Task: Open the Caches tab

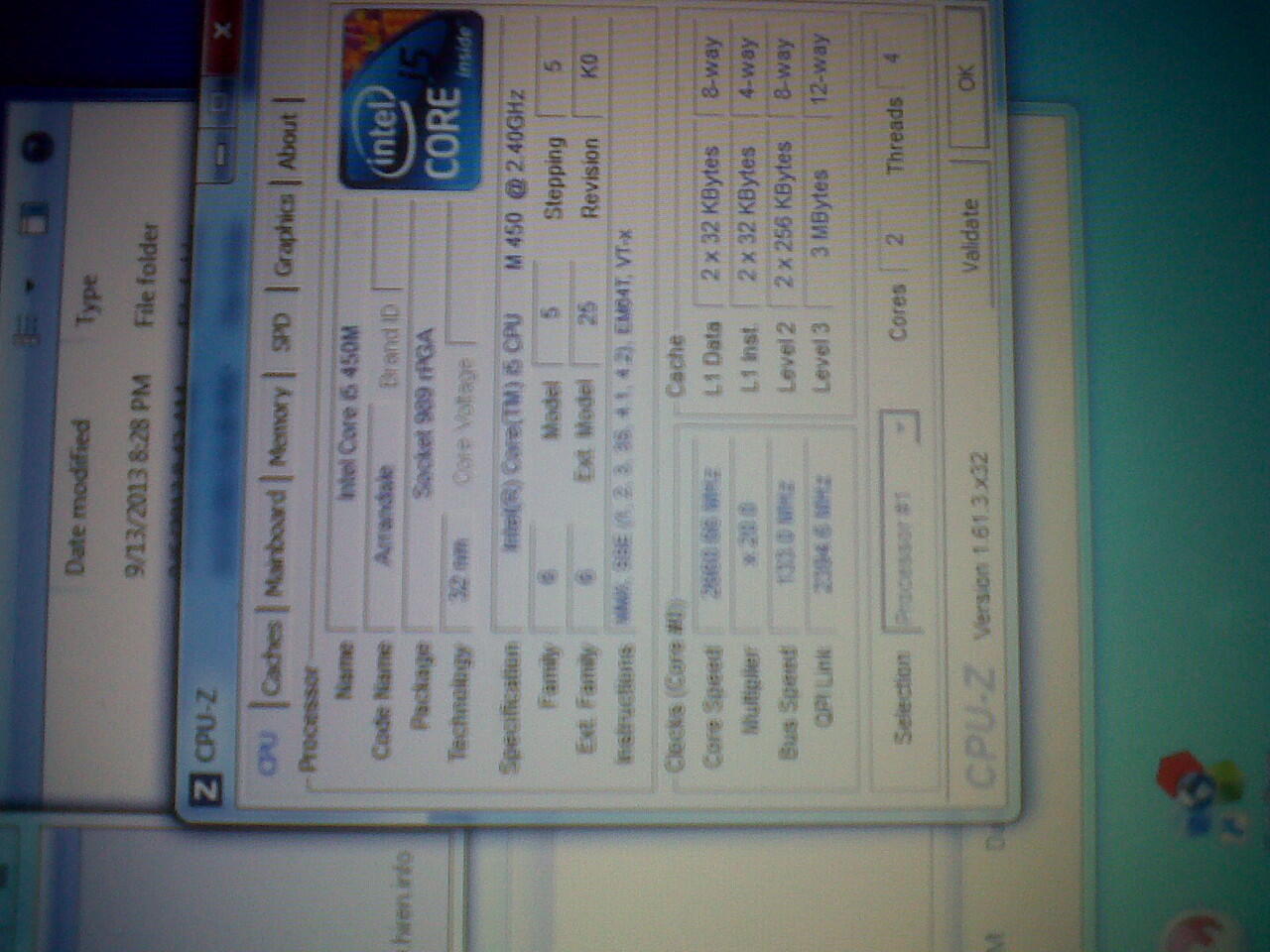Action: (x=271, y=655)
